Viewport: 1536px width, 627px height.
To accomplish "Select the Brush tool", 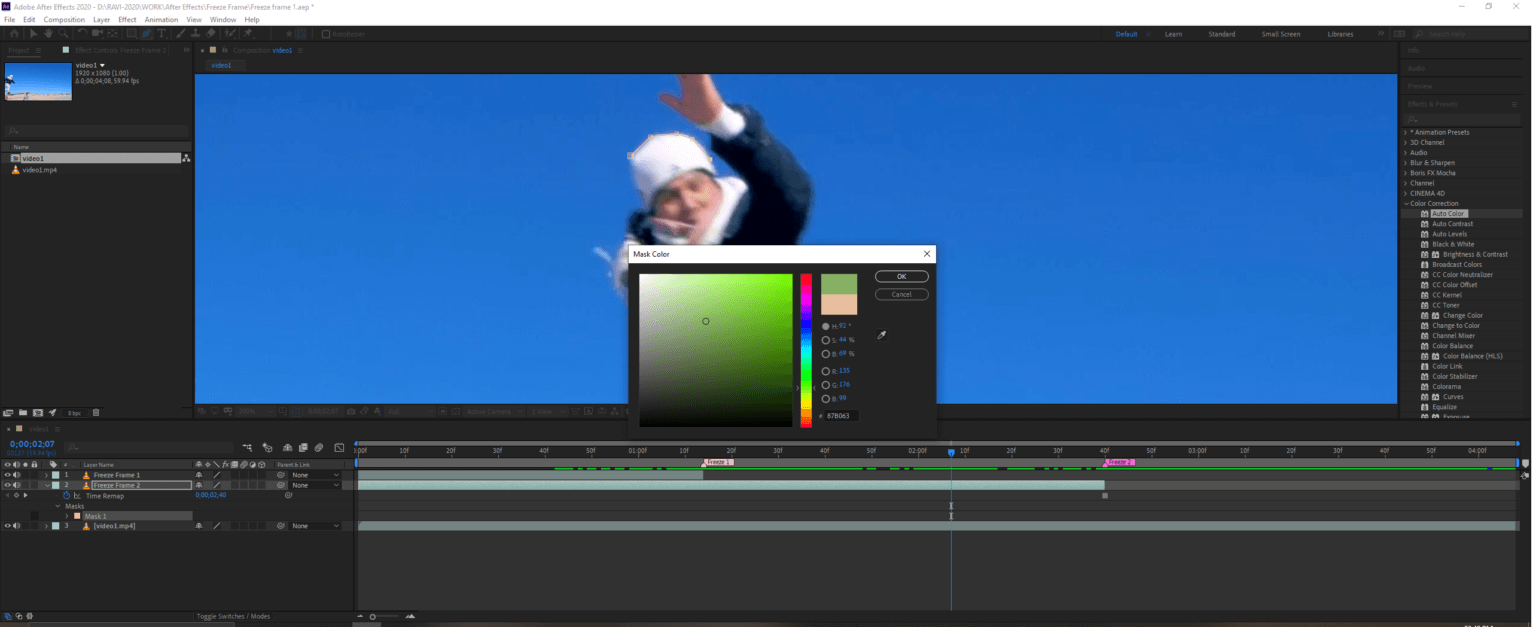I will (180, 33).
